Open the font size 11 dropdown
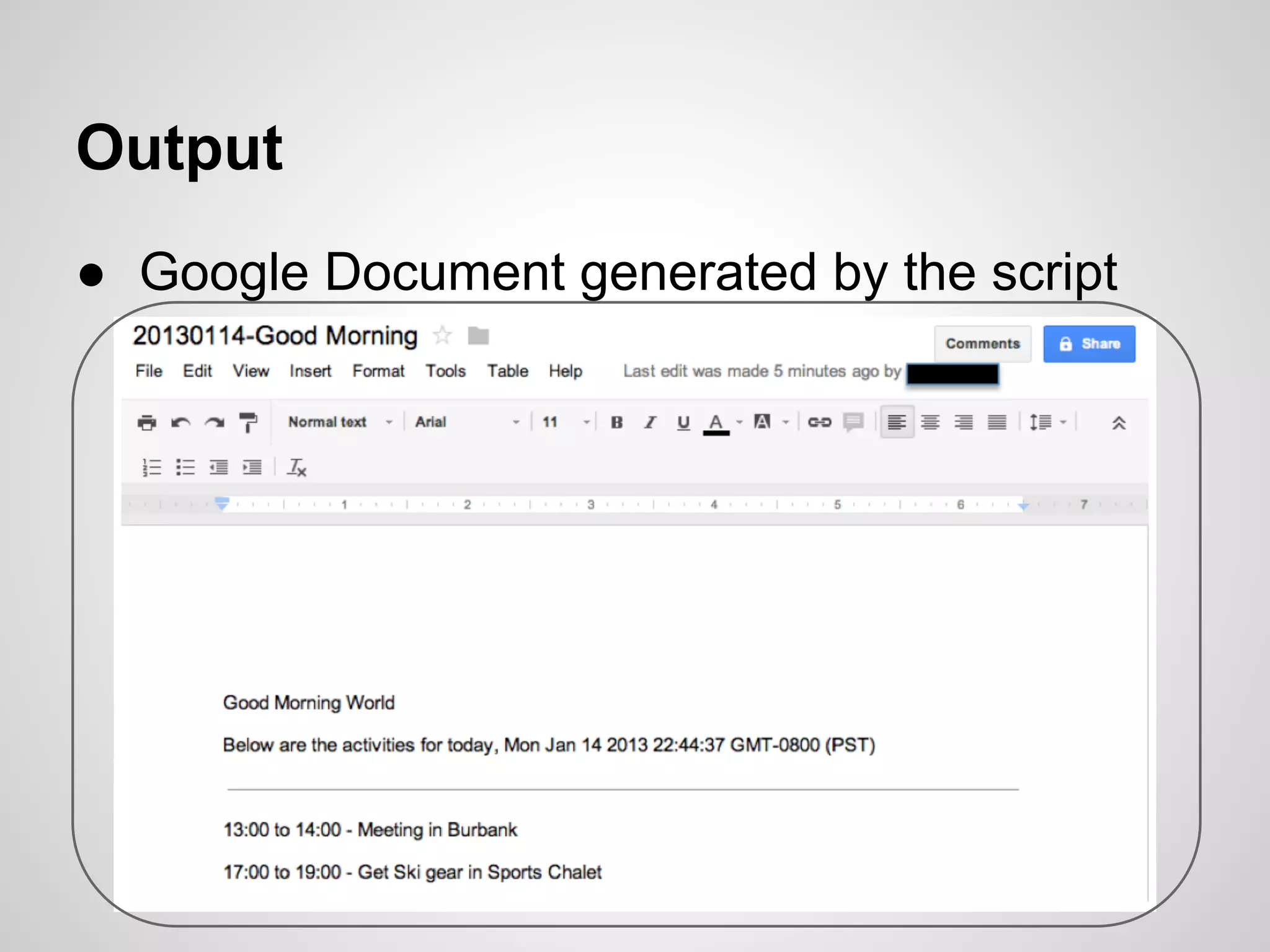1270x952 pixels. 566,422
